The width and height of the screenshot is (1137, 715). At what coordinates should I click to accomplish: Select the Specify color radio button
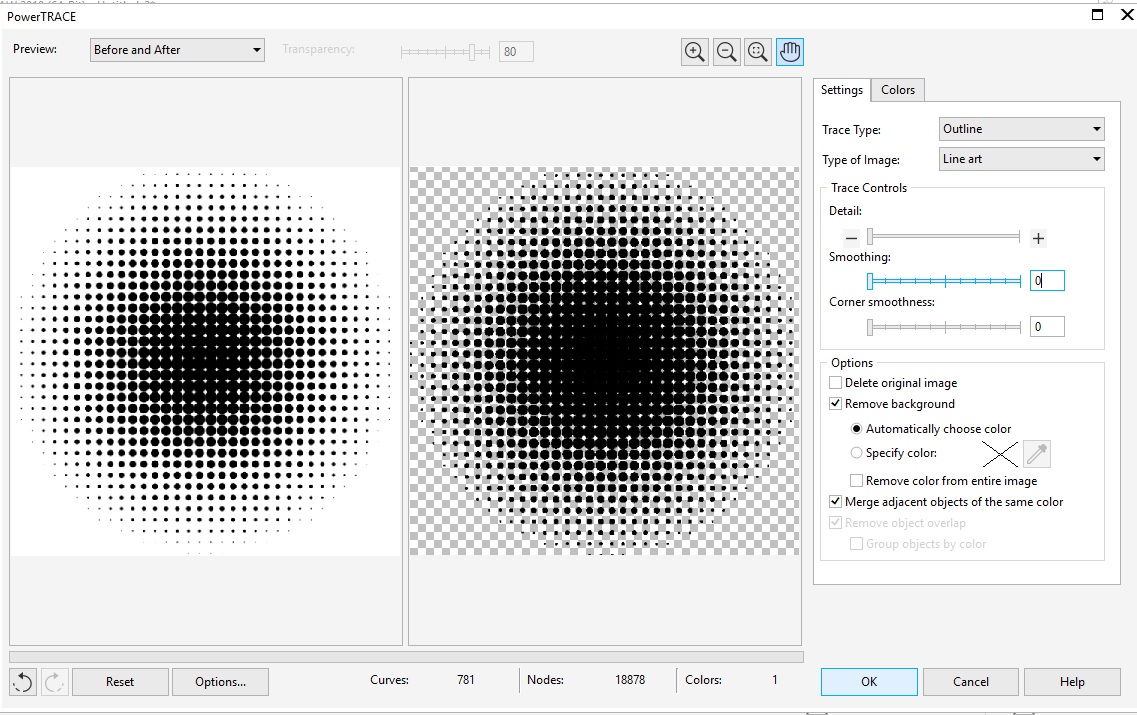(x=856, y=453)
